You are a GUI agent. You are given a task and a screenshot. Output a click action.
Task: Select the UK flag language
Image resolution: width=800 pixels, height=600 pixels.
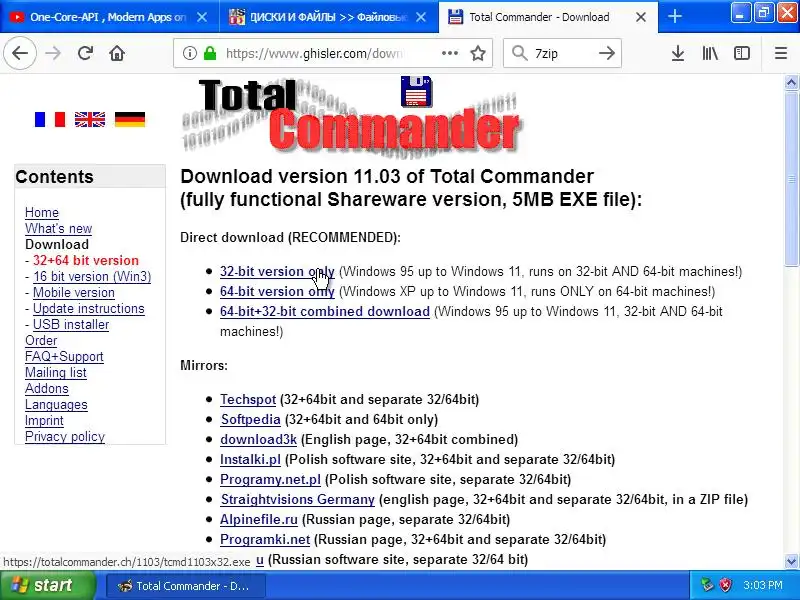pyautogui.click(x=90, y=119)
